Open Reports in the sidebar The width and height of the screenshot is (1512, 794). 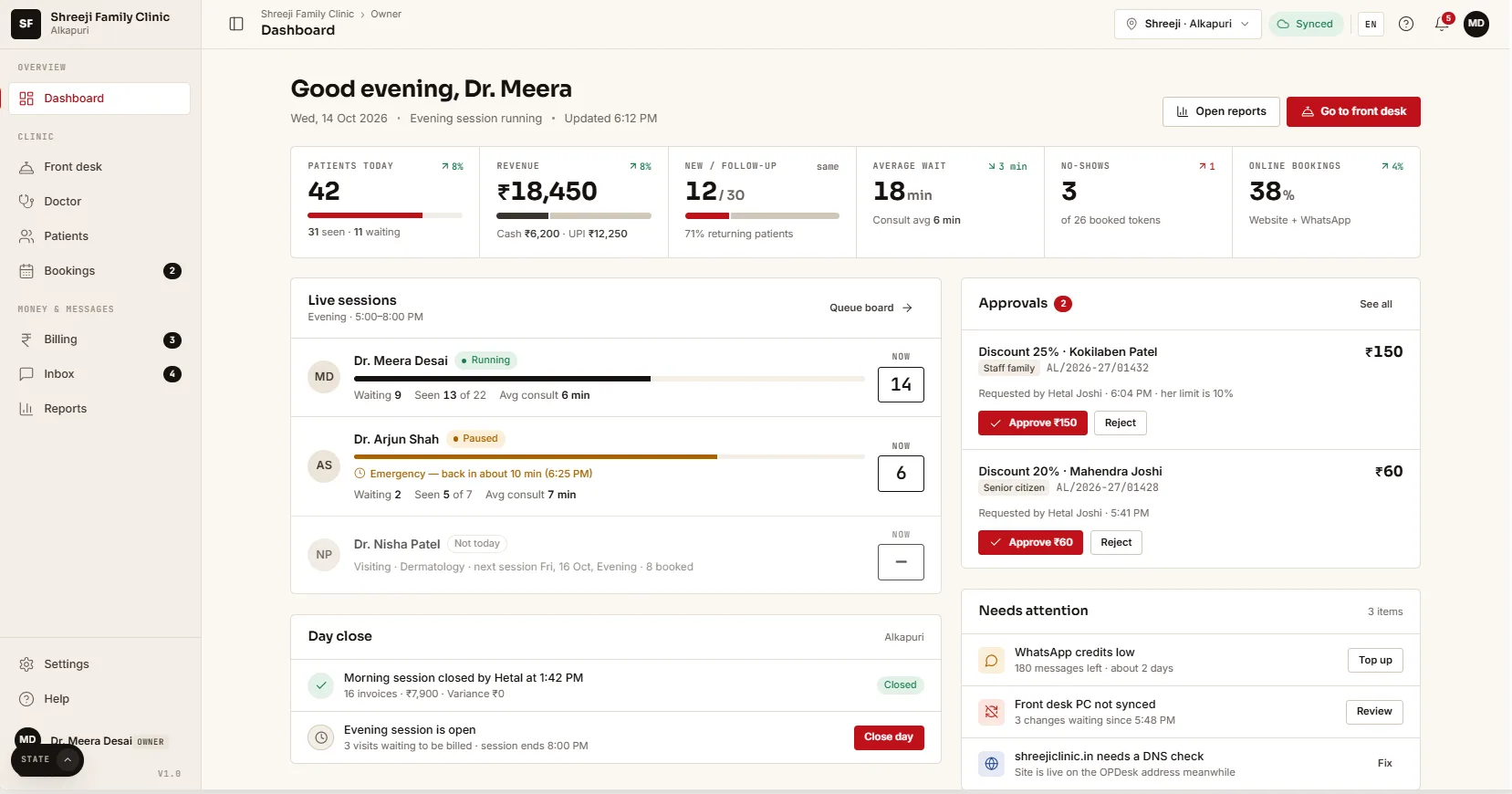(x=99, y=409)
